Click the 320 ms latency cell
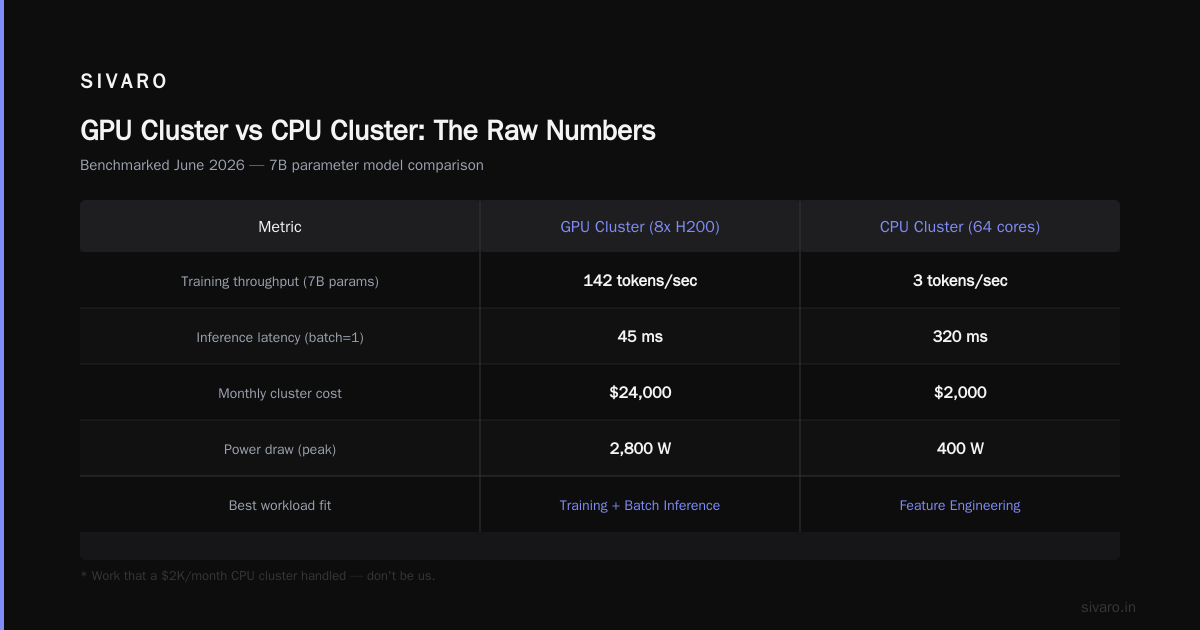The height and width of the screenshot is (630, 1200). tap(960, 337)
